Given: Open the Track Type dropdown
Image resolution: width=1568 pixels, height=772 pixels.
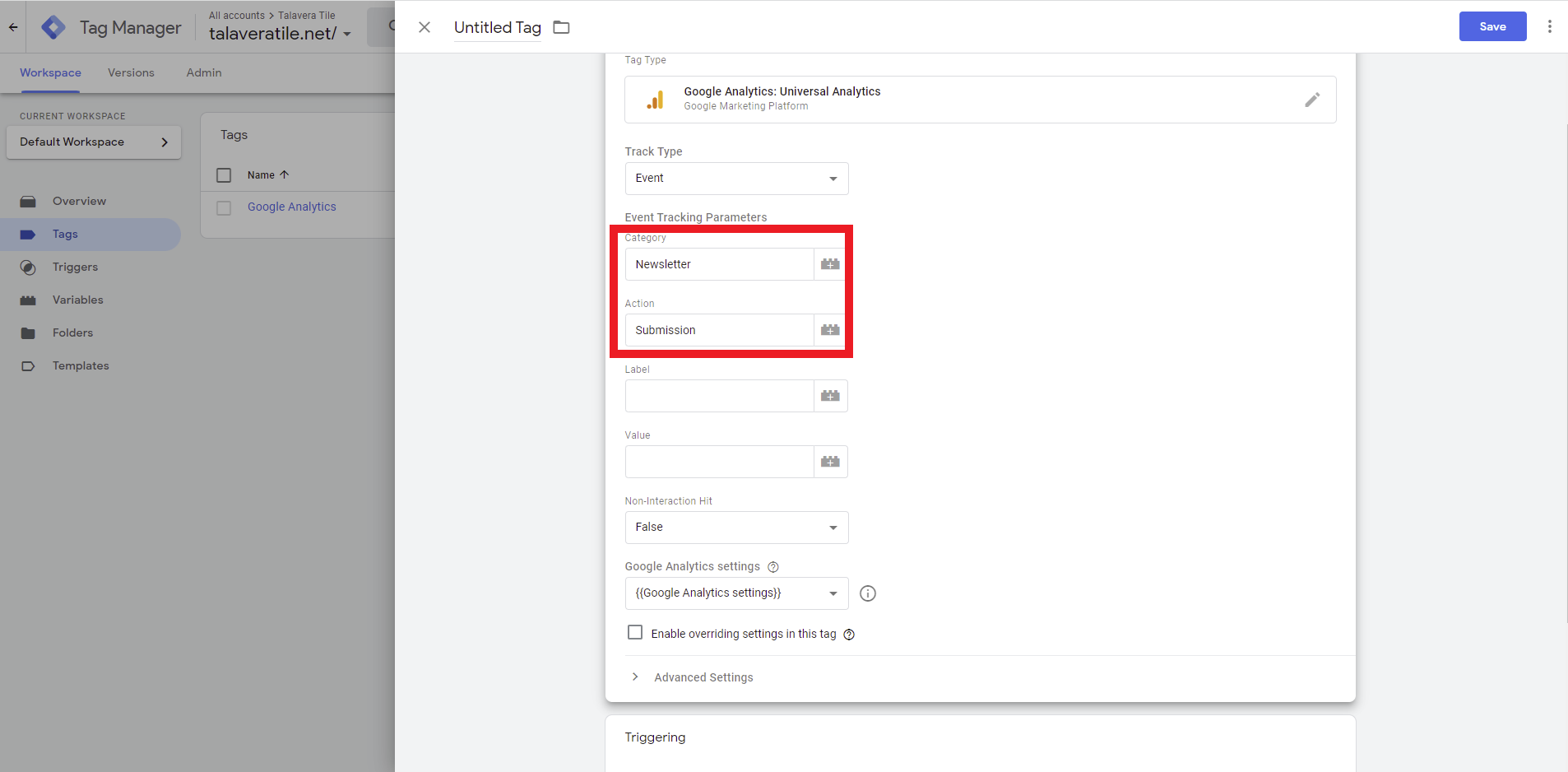Looking at the screenshot, I should [736, 179].
